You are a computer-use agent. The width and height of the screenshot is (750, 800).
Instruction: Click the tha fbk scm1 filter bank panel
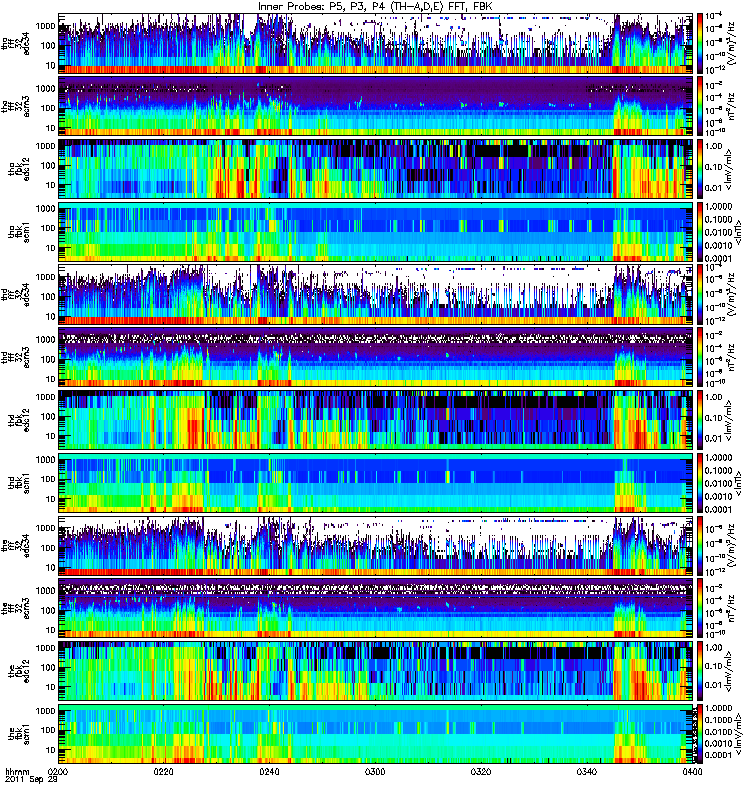(x=376, y=232)
